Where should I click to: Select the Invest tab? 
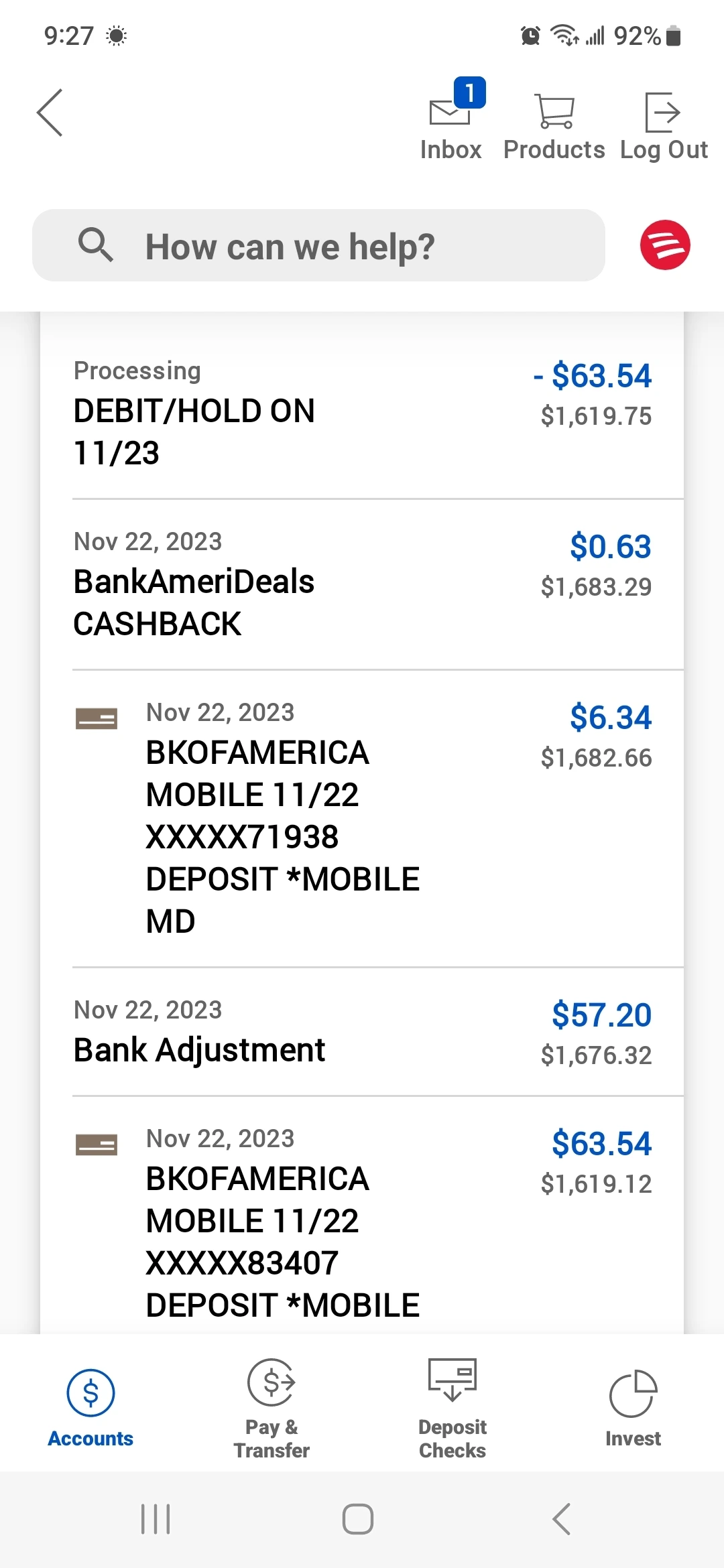633,1407
